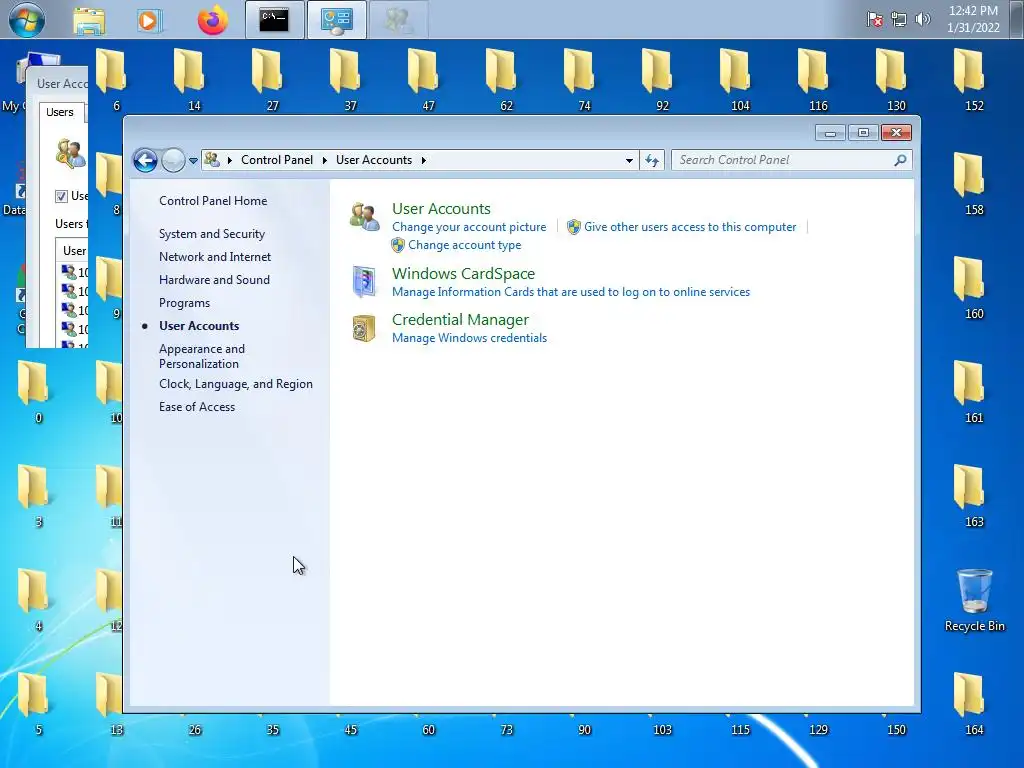
Task: Expand the arrow after User Accounts breadcrumb
Action: [423, 160]
